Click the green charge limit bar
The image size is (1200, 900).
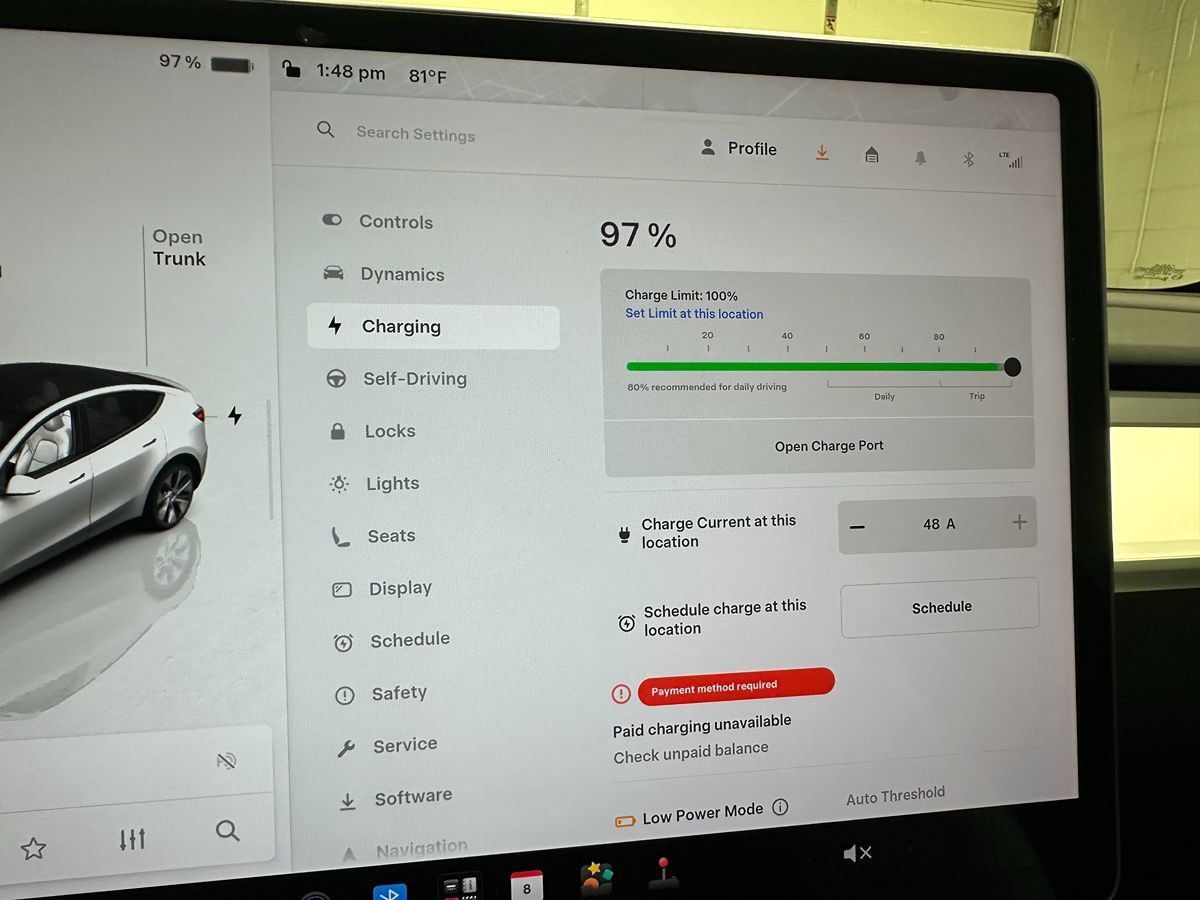pos(814,366)
